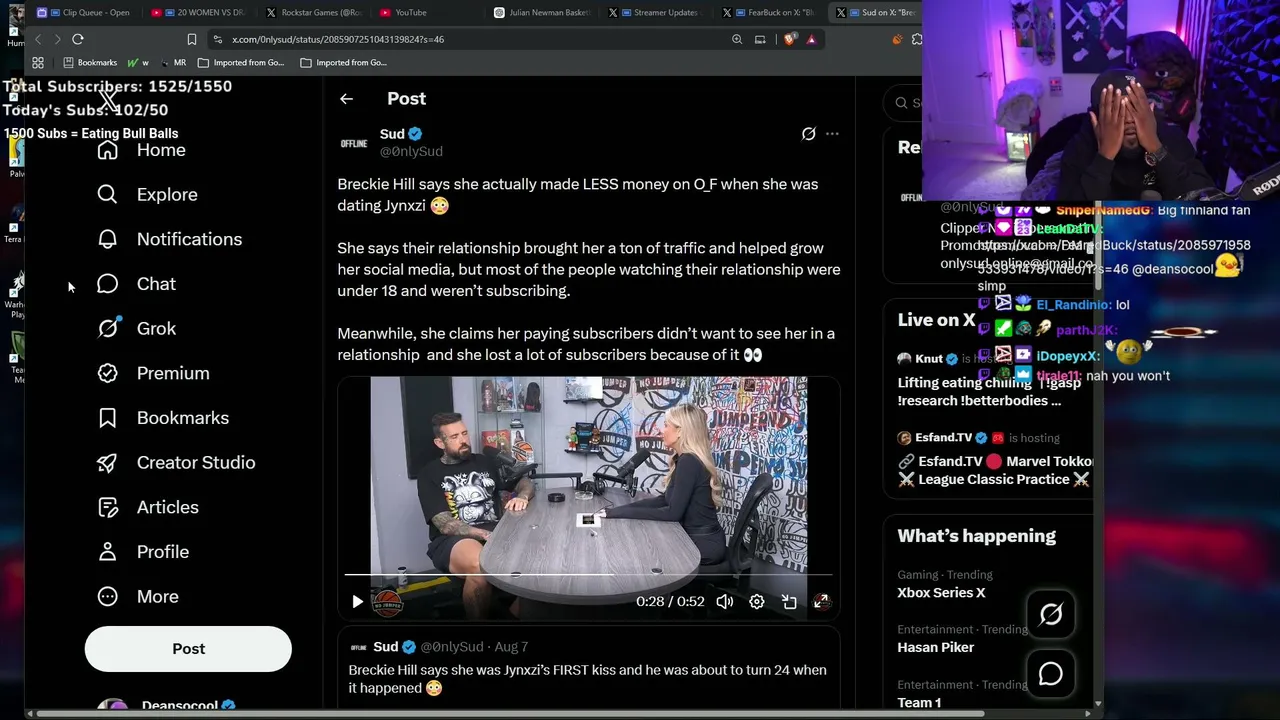
Task: Click the white Post button
Action: (x=188, y=649)
